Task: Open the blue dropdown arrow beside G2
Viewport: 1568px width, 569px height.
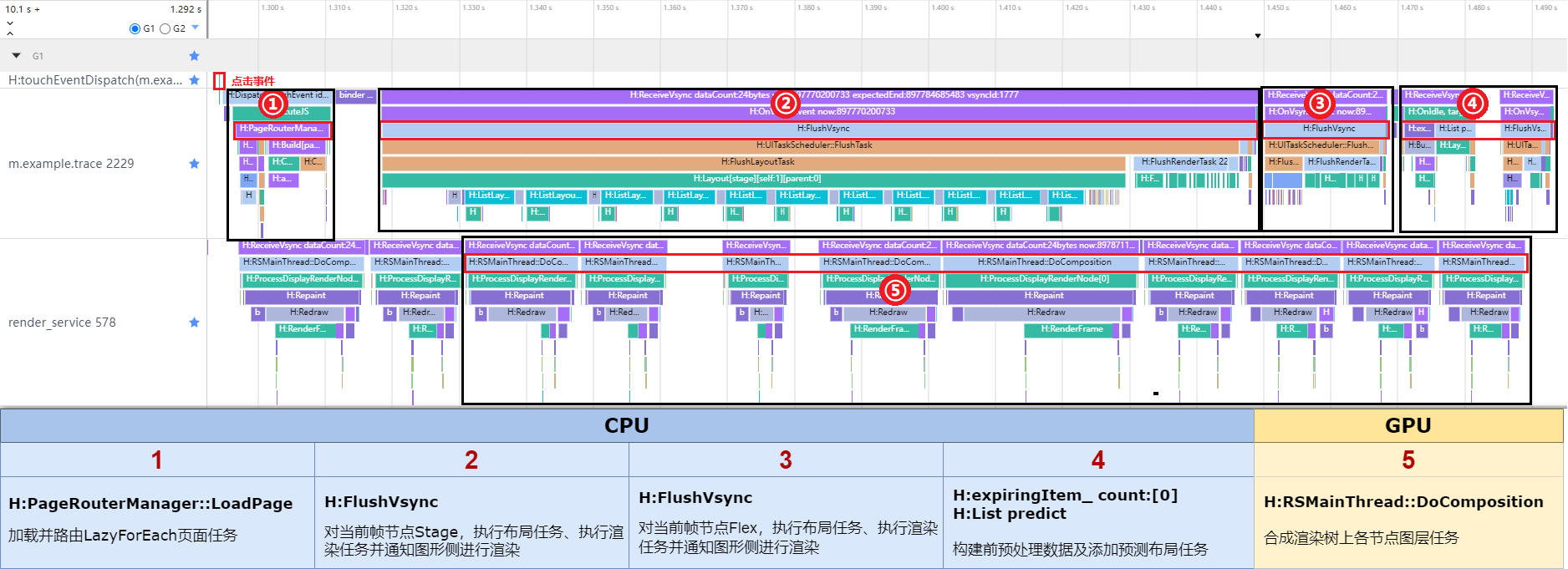Action: point(196,28)
